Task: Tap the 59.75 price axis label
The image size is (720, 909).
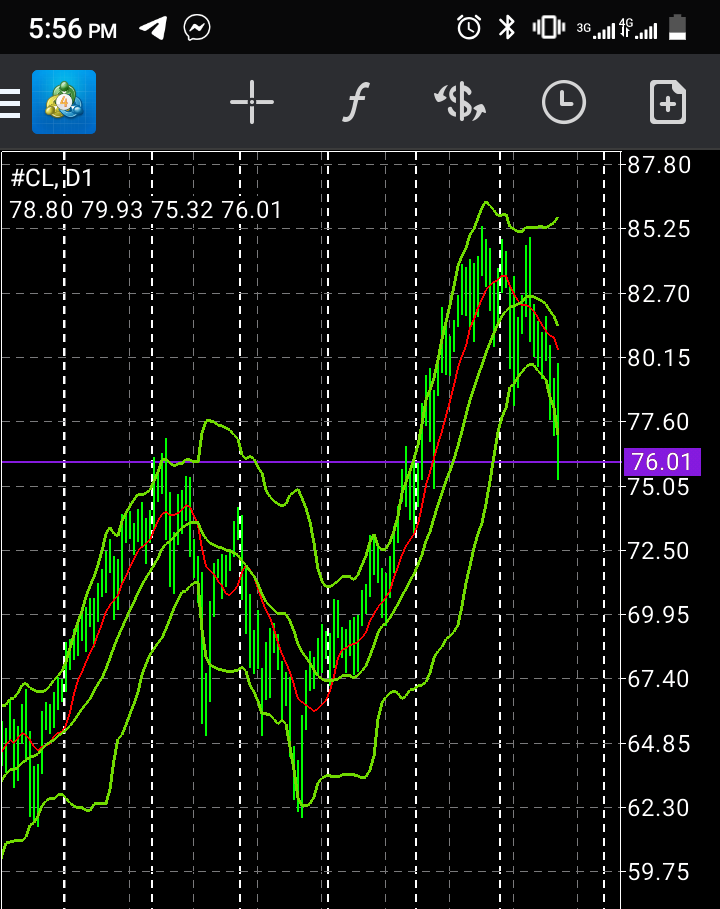Action: point(658,872)
